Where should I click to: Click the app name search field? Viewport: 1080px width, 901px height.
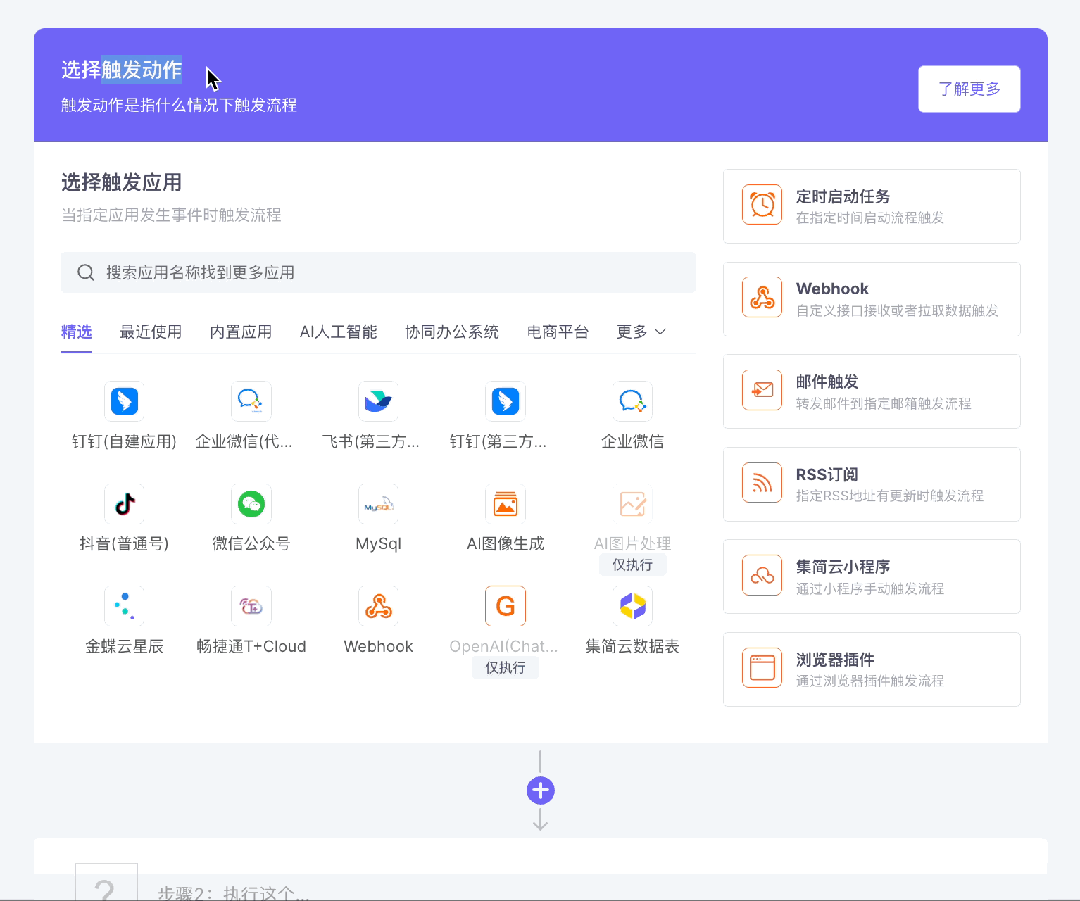(x=378, y=272)
